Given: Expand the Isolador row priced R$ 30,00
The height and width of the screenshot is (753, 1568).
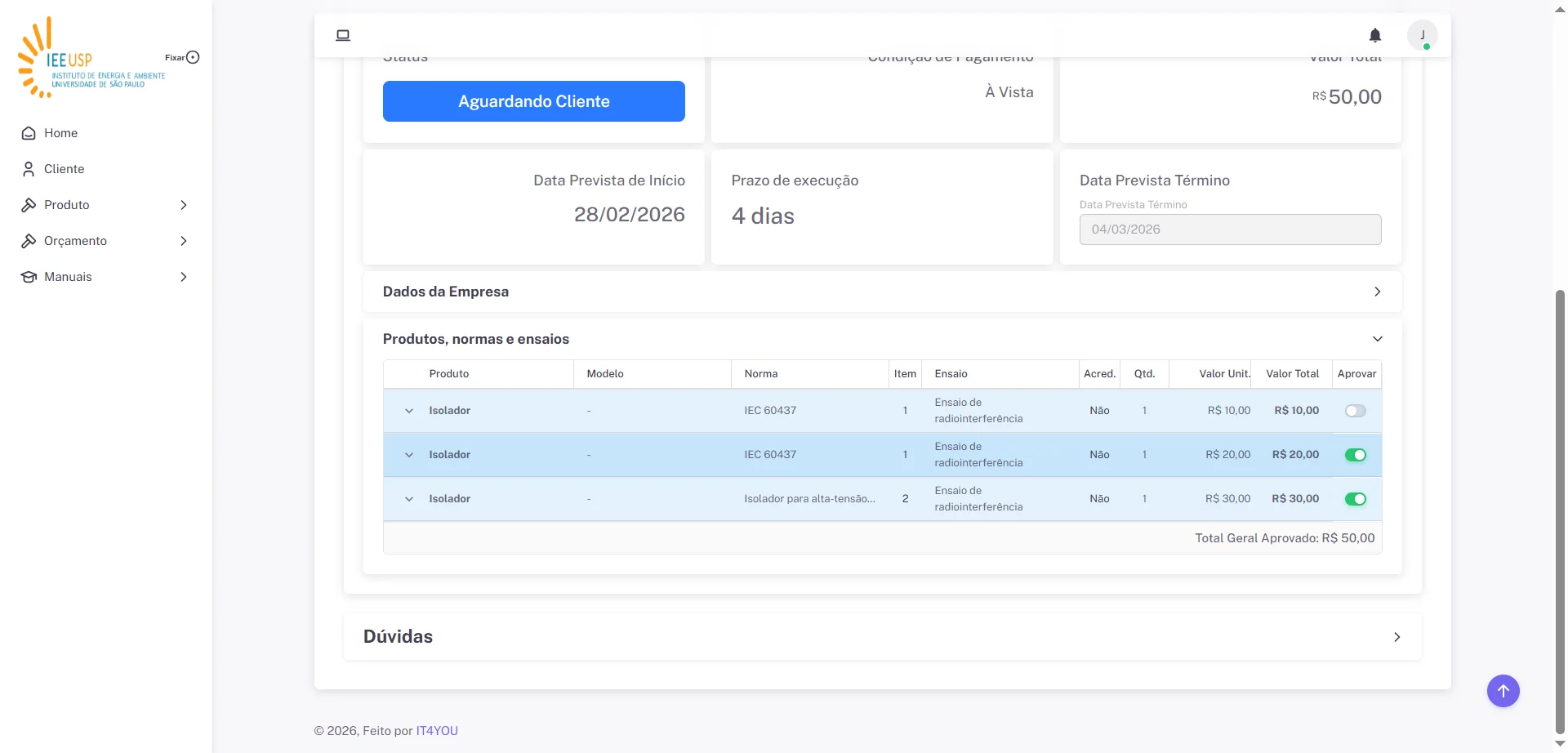Looking at the screenshot, I should point(409,499).
